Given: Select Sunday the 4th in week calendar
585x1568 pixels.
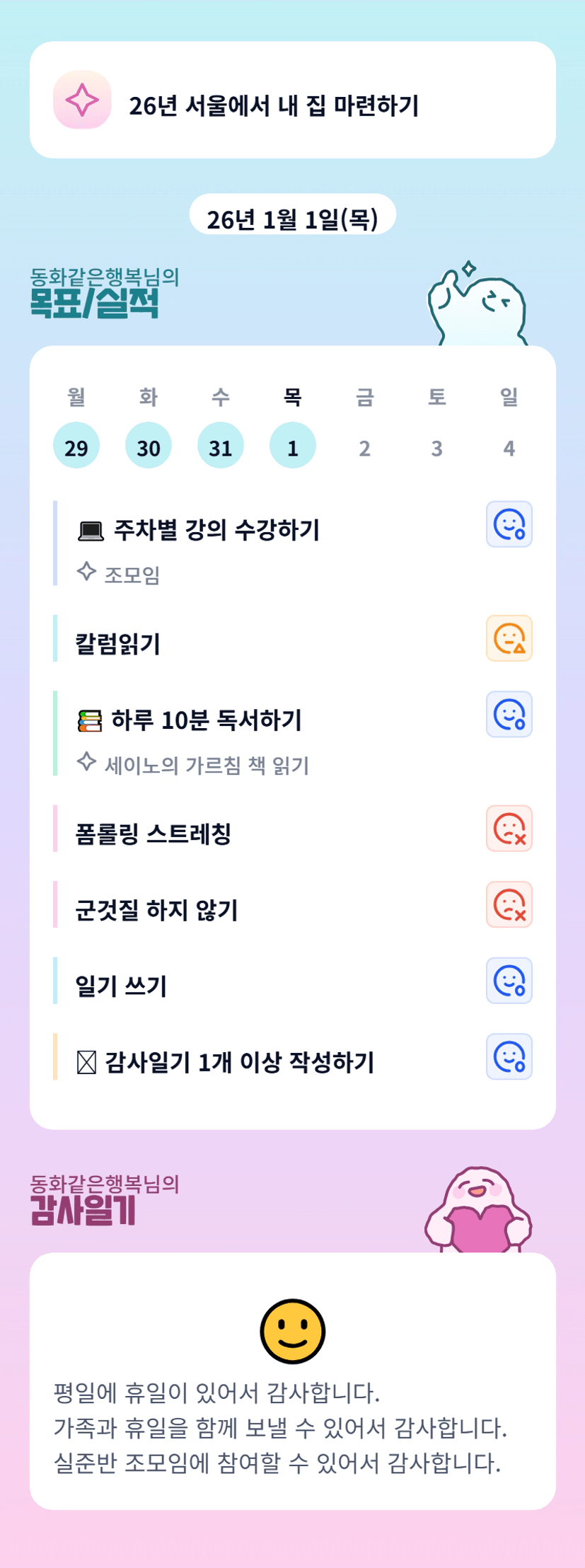Looking at the screenshot, I should pos(509,447).
